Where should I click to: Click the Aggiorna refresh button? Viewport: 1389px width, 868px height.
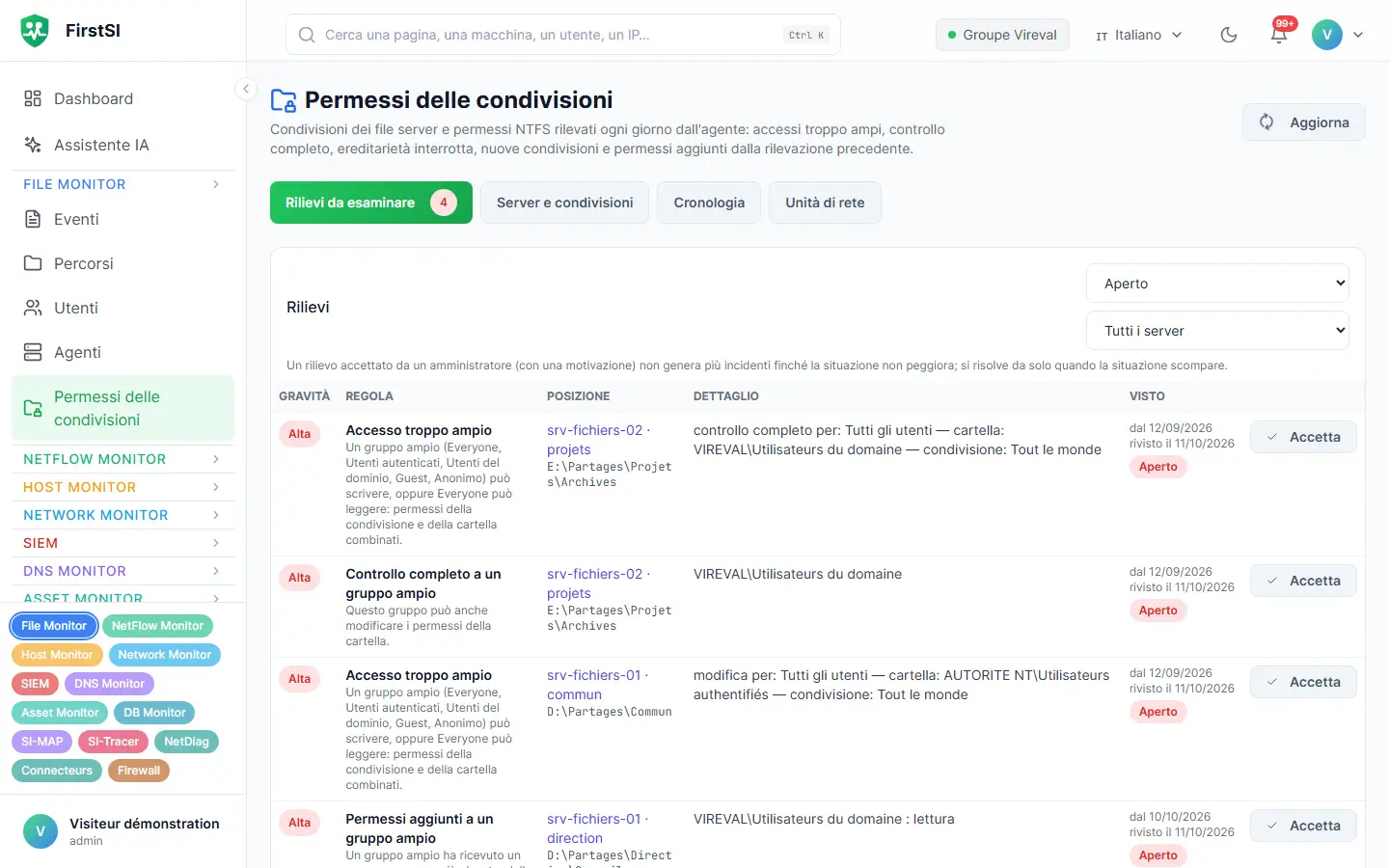[x=1304, y=122]
